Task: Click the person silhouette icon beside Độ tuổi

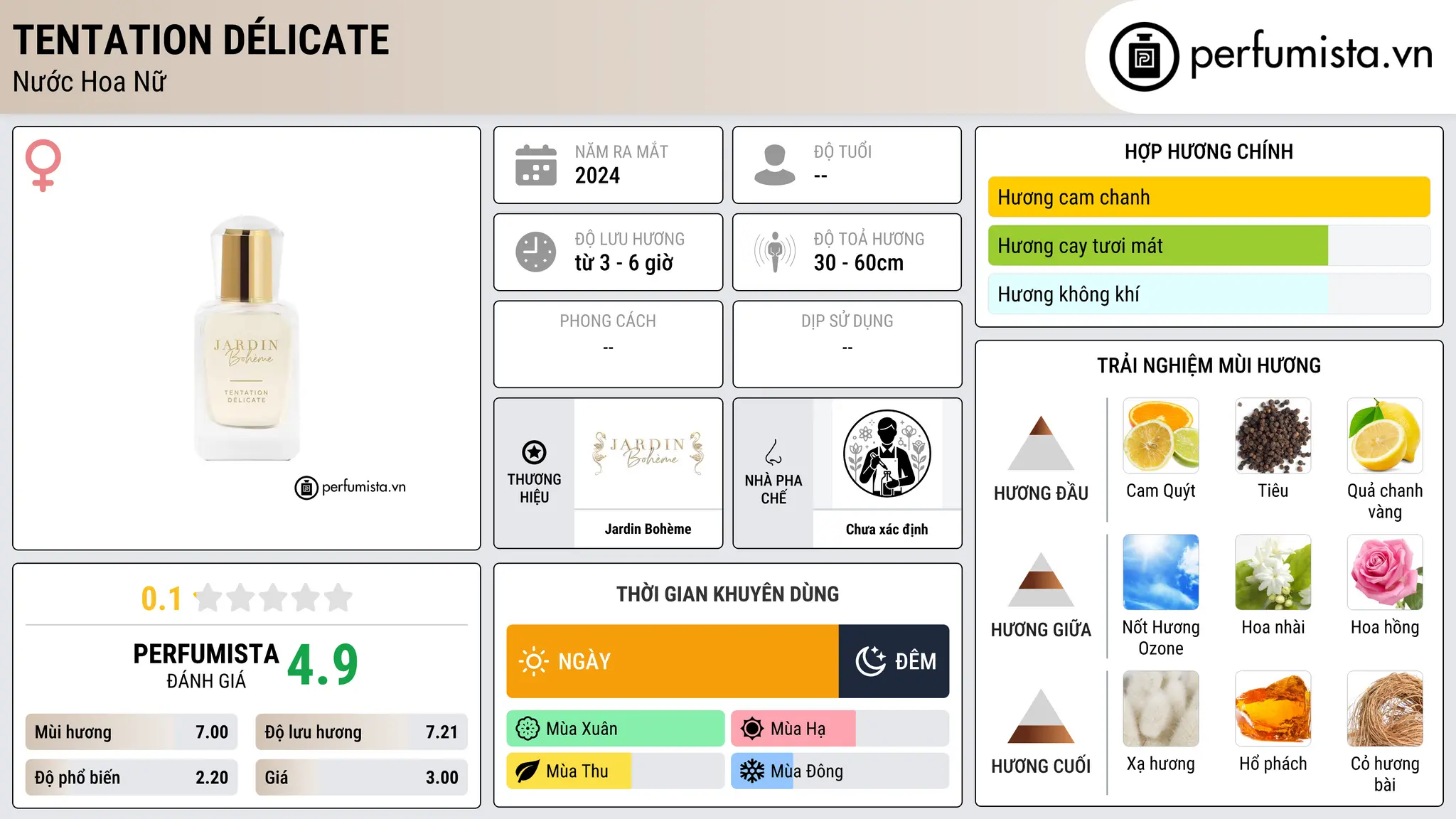Action: (x=775, y=165)
